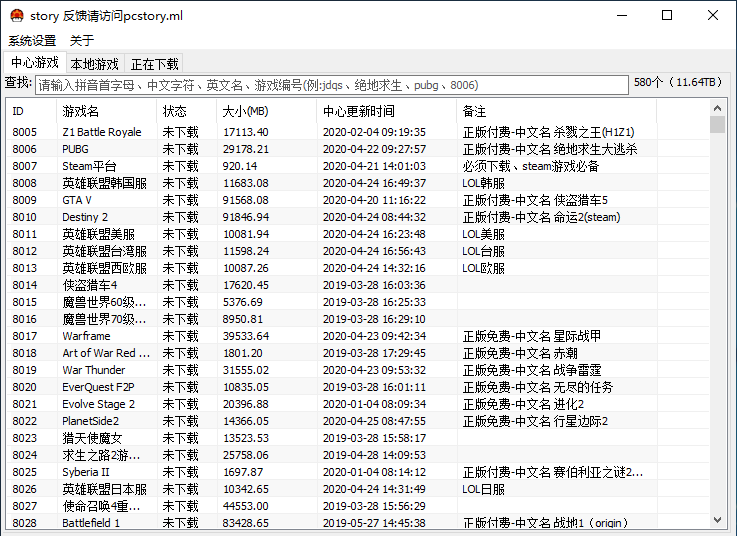Select the 侠盗猎车4 row
The height and width of the screenshot is (536, 737).
coord(357,285)
